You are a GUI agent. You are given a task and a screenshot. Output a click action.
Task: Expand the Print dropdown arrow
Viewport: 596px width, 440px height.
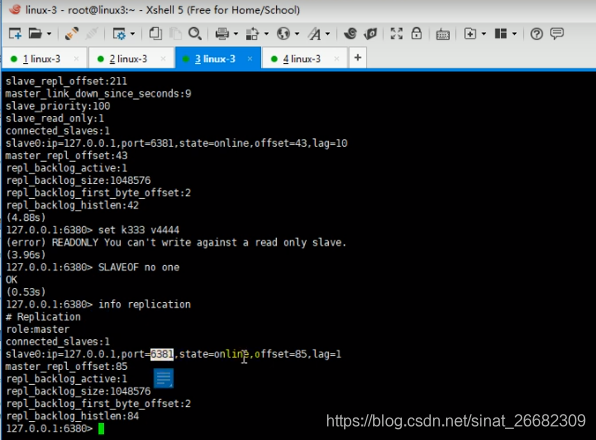236,34
